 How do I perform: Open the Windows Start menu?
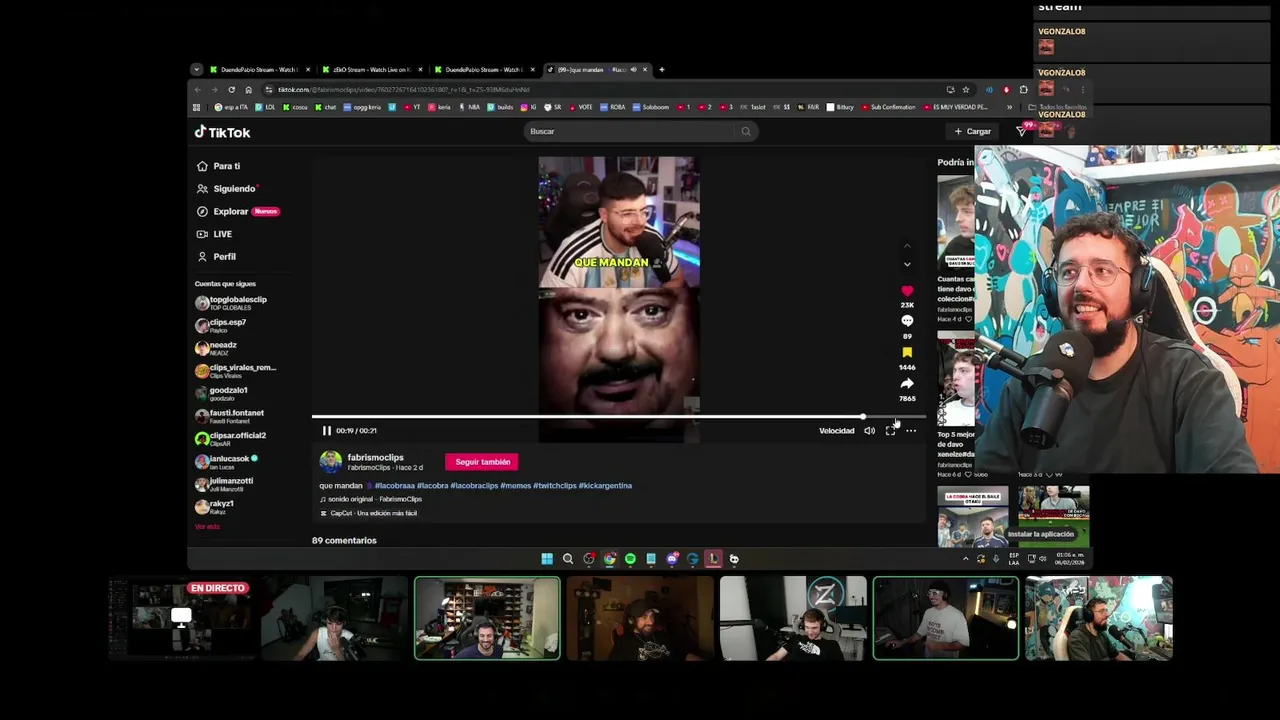(547, 559)
